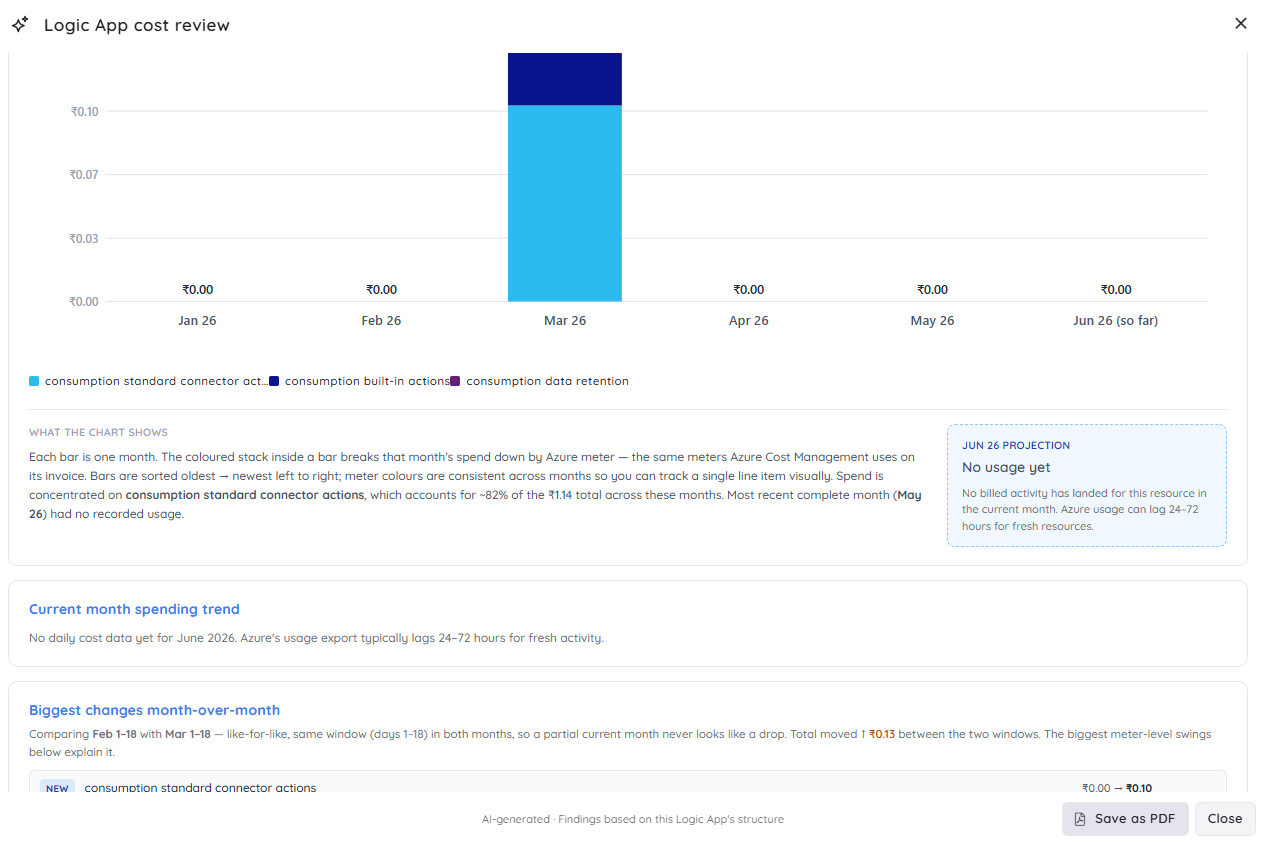The height and width of the screenshot is (842, 1263).
Task: Click the 'JUN 26 PROJECTION' card heading
Action: click(1016, 446)
